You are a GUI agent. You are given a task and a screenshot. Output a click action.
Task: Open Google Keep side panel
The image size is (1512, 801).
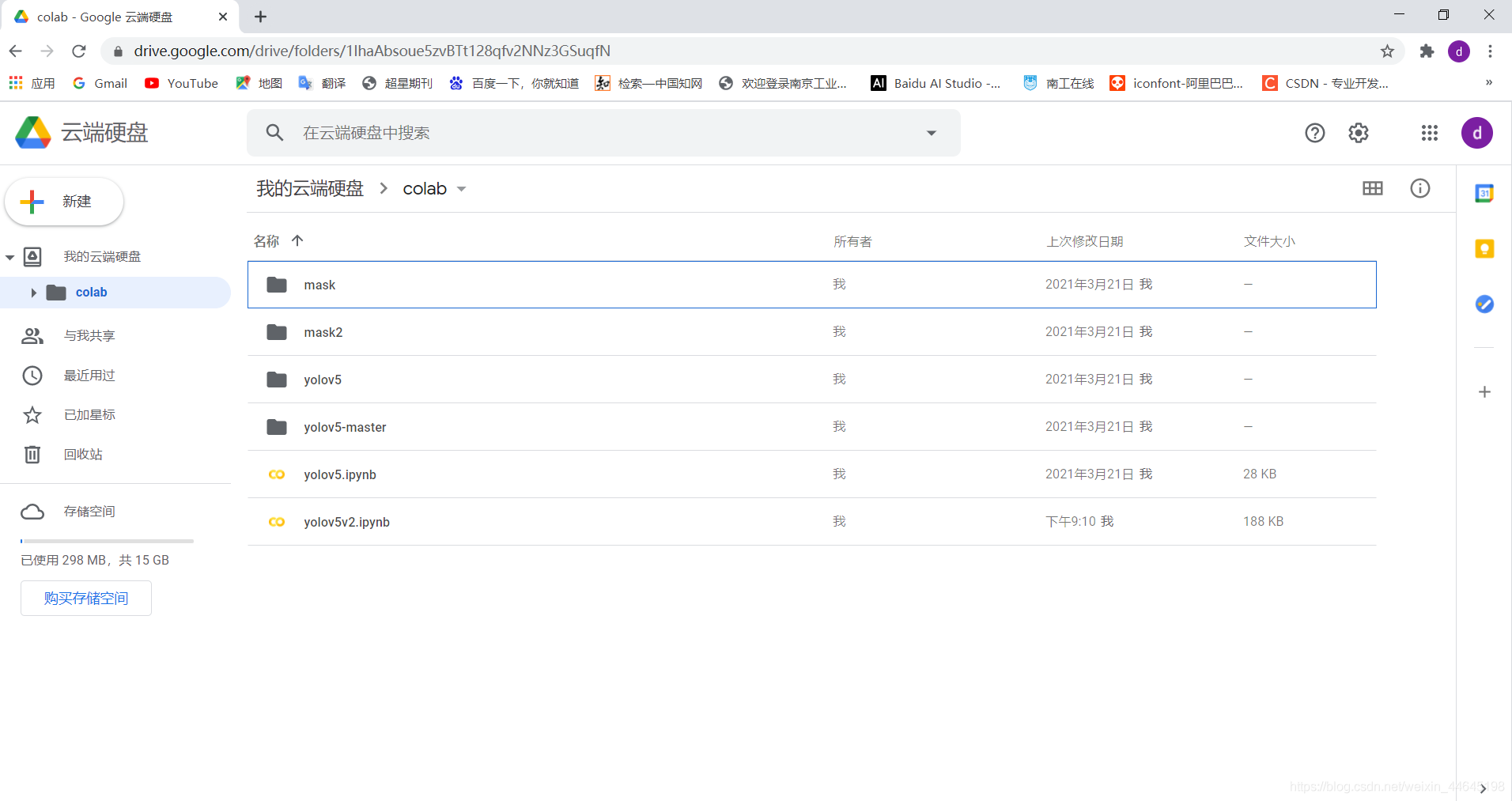click(x=1484, y=249)
